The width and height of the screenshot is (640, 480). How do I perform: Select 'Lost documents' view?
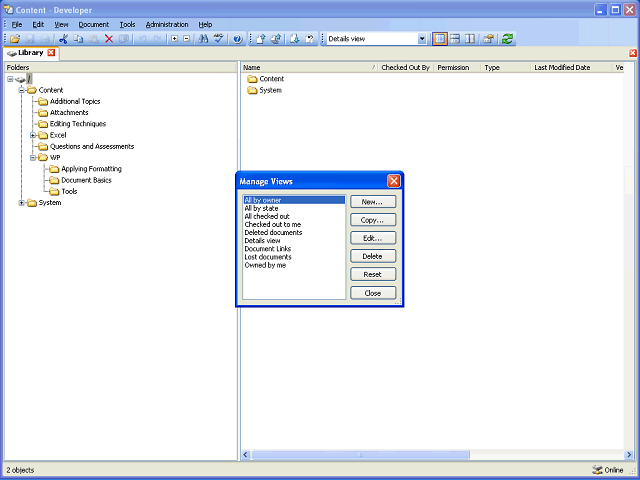268,257
